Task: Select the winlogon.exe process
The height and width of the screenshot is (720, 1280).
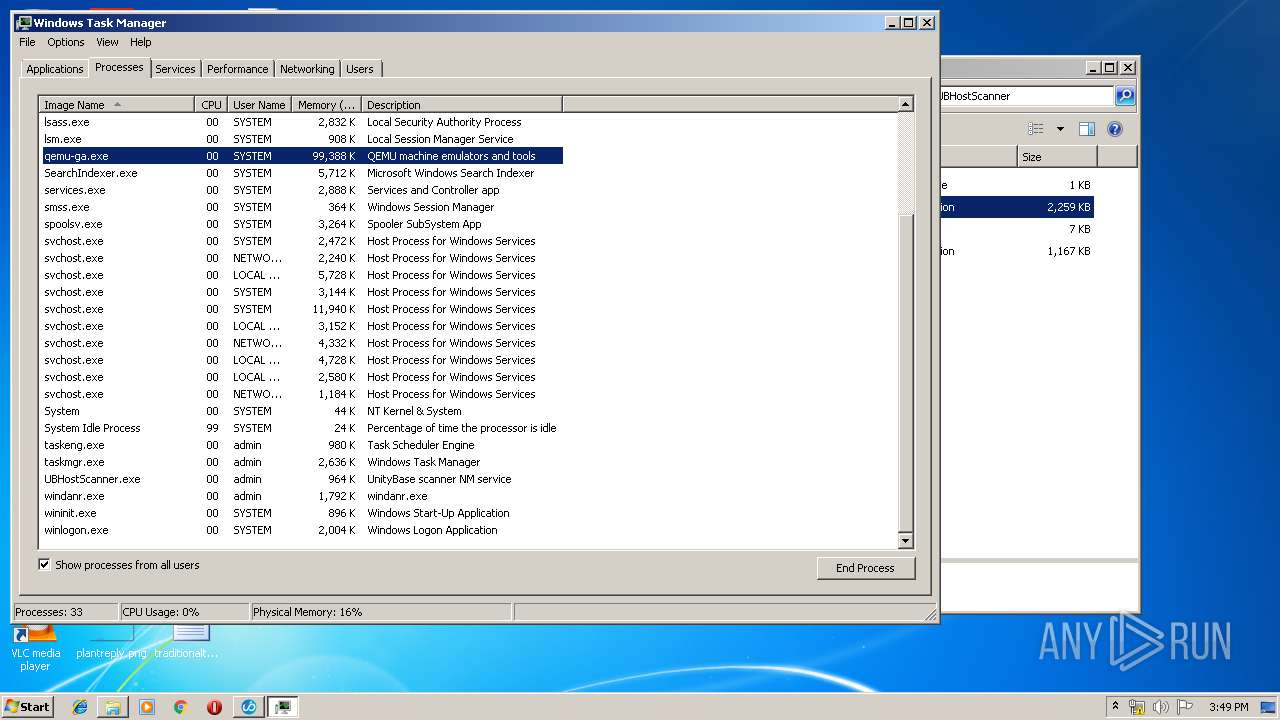Action: 301,530
